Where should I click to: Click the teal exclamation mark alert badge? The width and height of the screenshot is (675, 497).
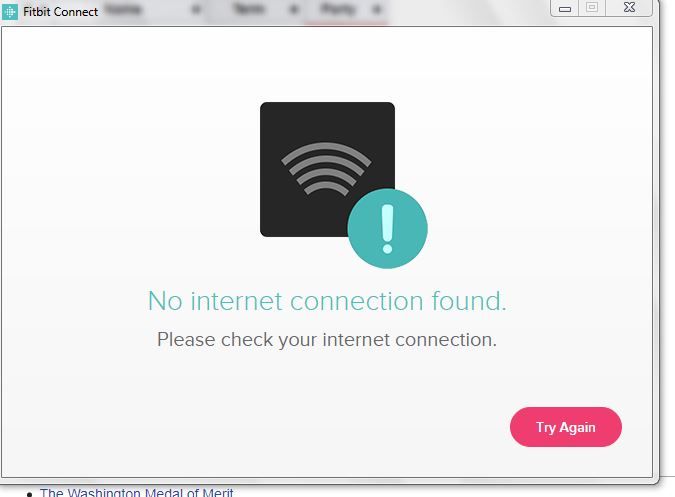(x=387, y=228)
